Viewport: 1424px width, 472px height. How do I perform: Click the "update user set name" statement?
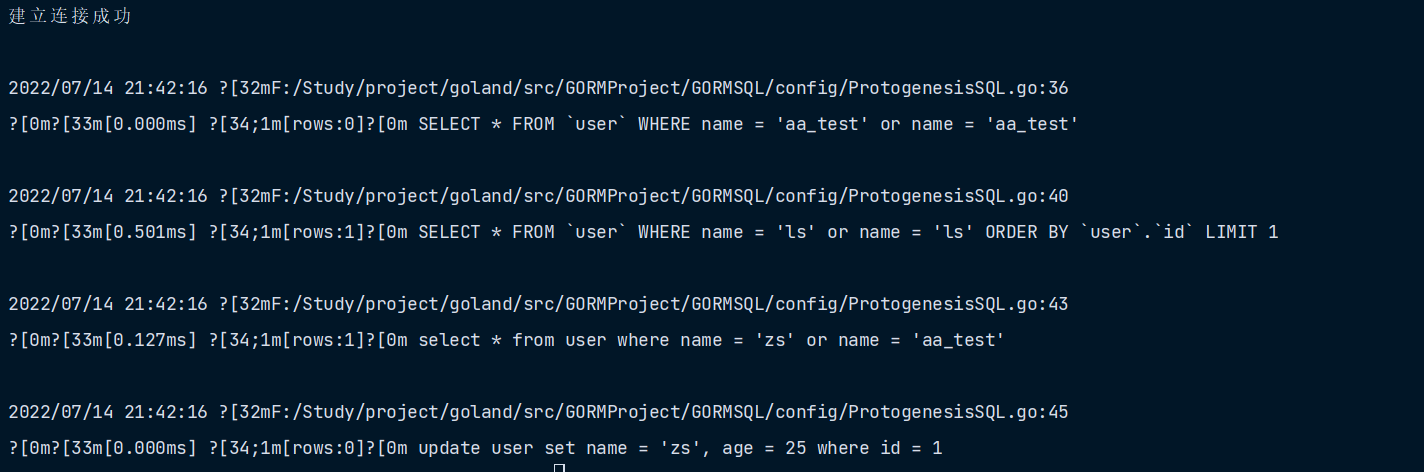click(680, 448)
